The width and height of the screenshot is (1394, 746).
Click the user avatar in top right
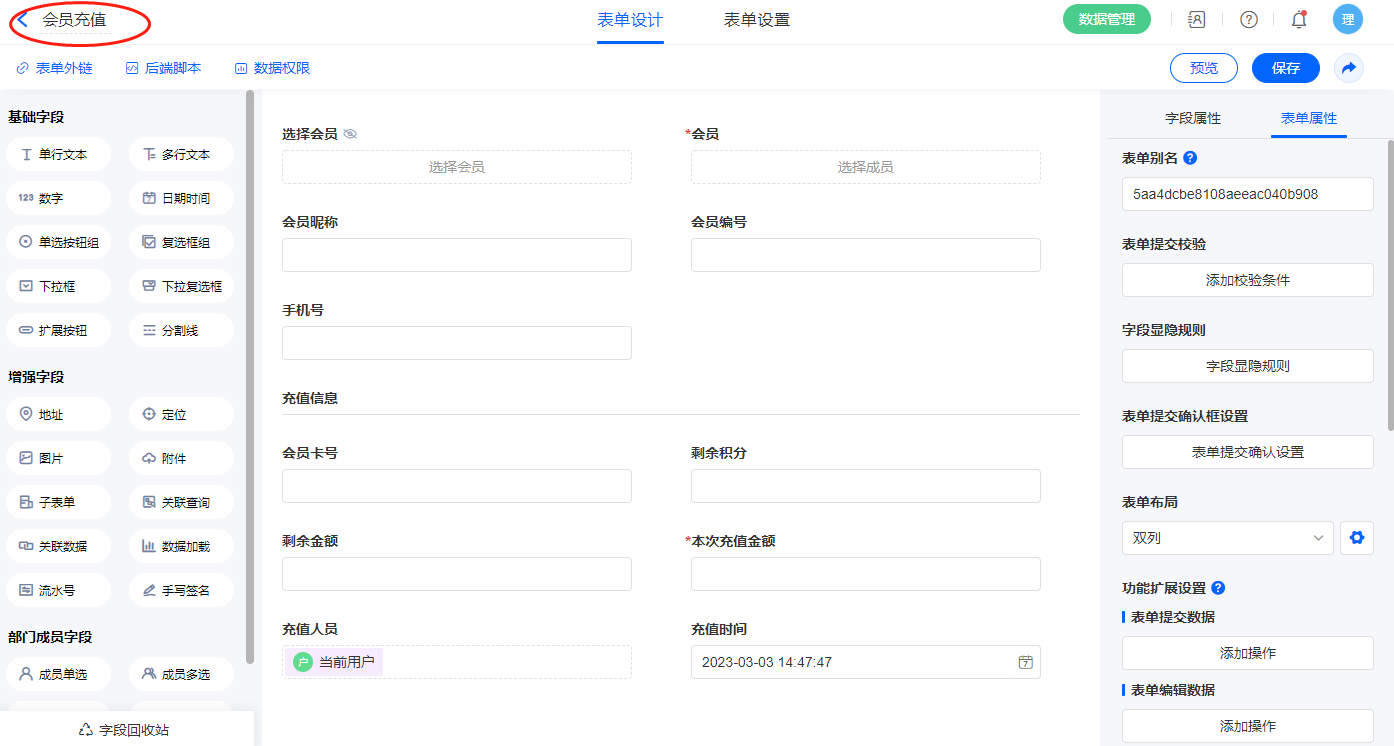[x=1347, y=19]
